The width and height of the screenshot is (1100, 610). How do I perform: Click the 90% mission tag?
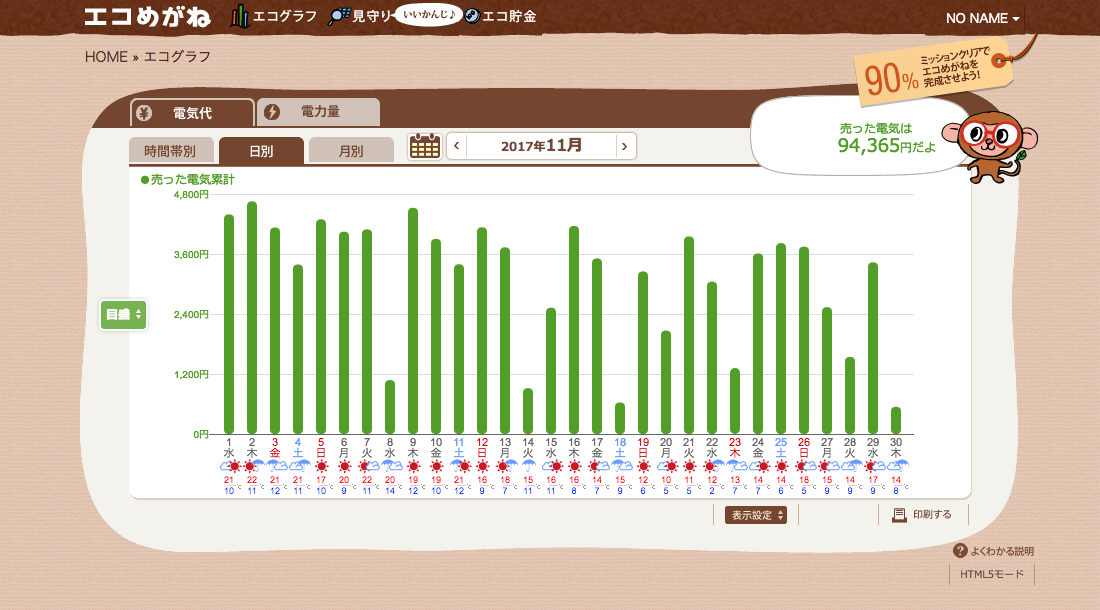(x=933, y=74)
